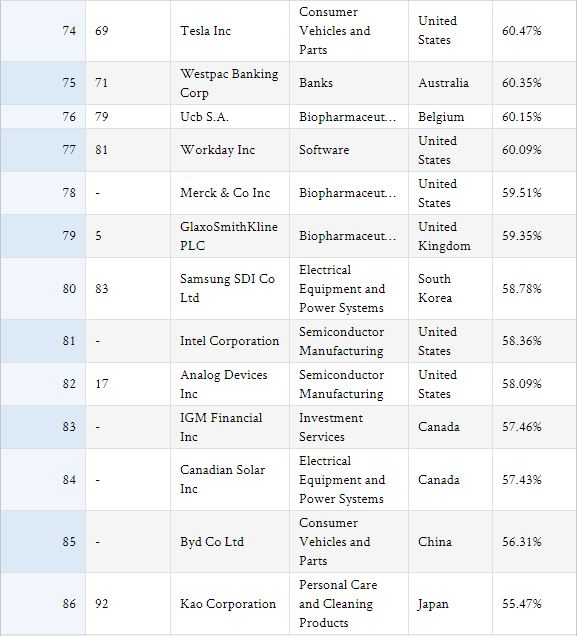Select the Workday Inc row name
The width and height of the screenshot is (577, 636).
coord(217,150)
